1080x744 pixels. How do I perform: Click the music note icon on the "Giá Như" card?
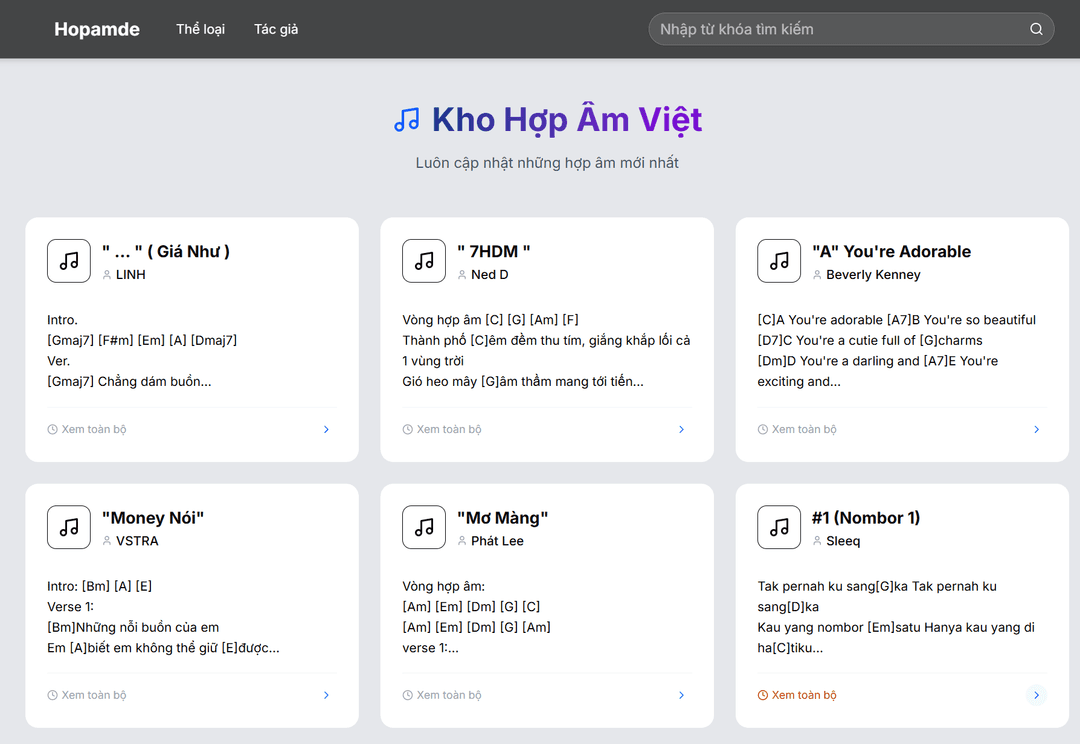coord(69,261)
